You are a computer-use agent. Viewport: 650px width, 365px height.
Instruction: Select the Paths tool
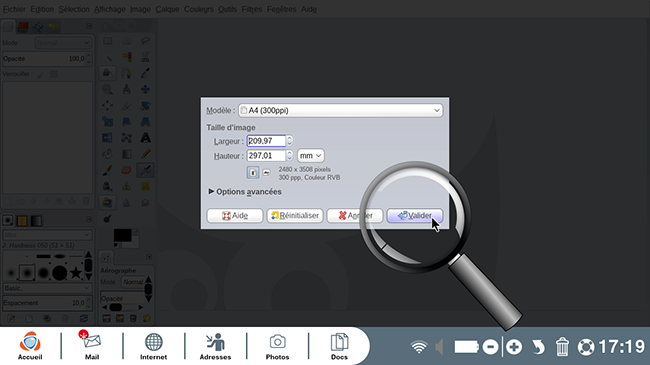coord(126,73)
